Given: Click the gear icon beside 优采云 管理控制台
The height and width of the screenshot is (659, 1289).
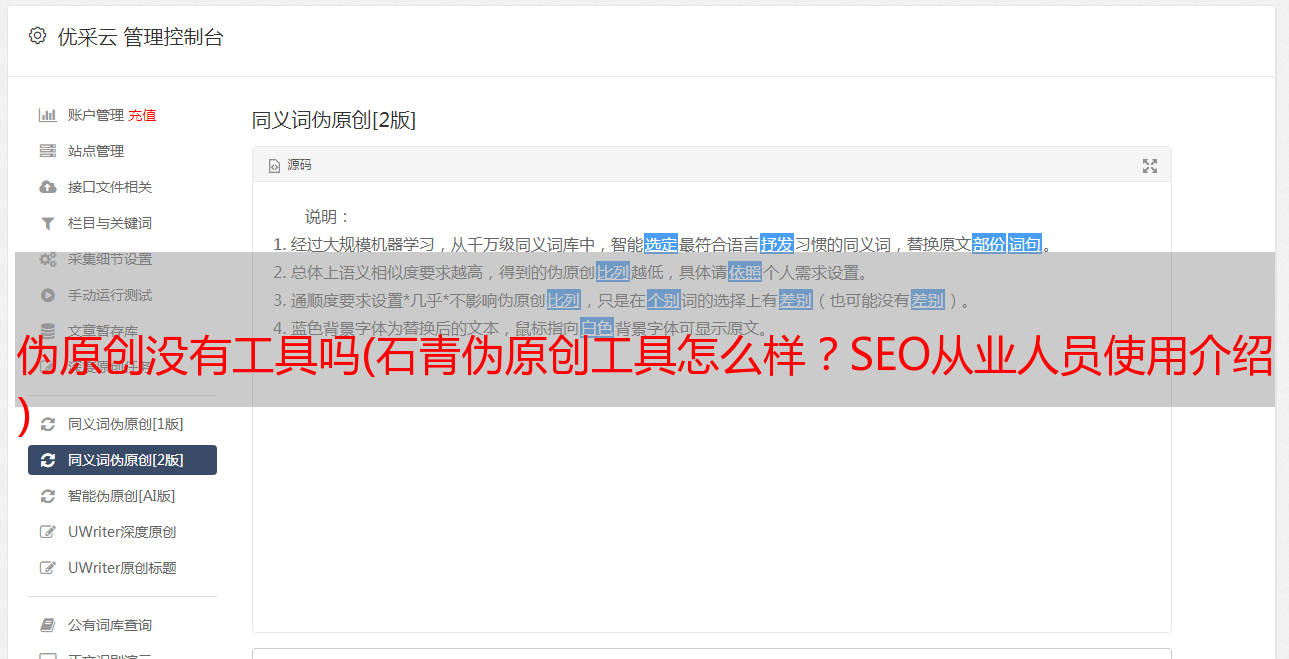Looking at the screenshot, I should pos(37,36).
